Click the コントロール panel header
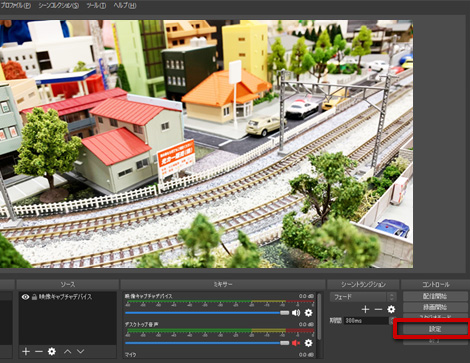 (435, 284)
